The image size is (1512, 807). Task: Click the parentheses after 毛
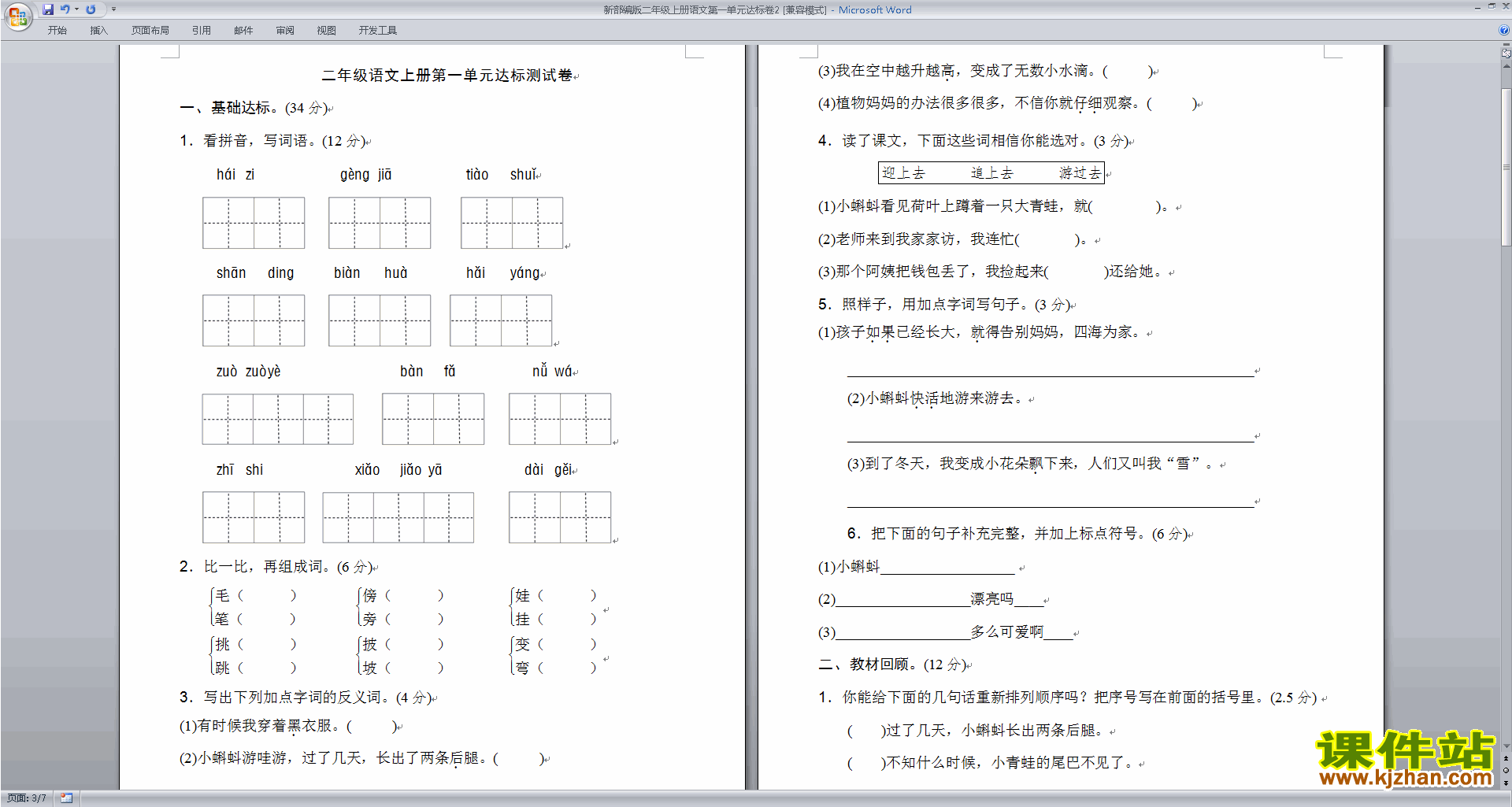point(267,596)
